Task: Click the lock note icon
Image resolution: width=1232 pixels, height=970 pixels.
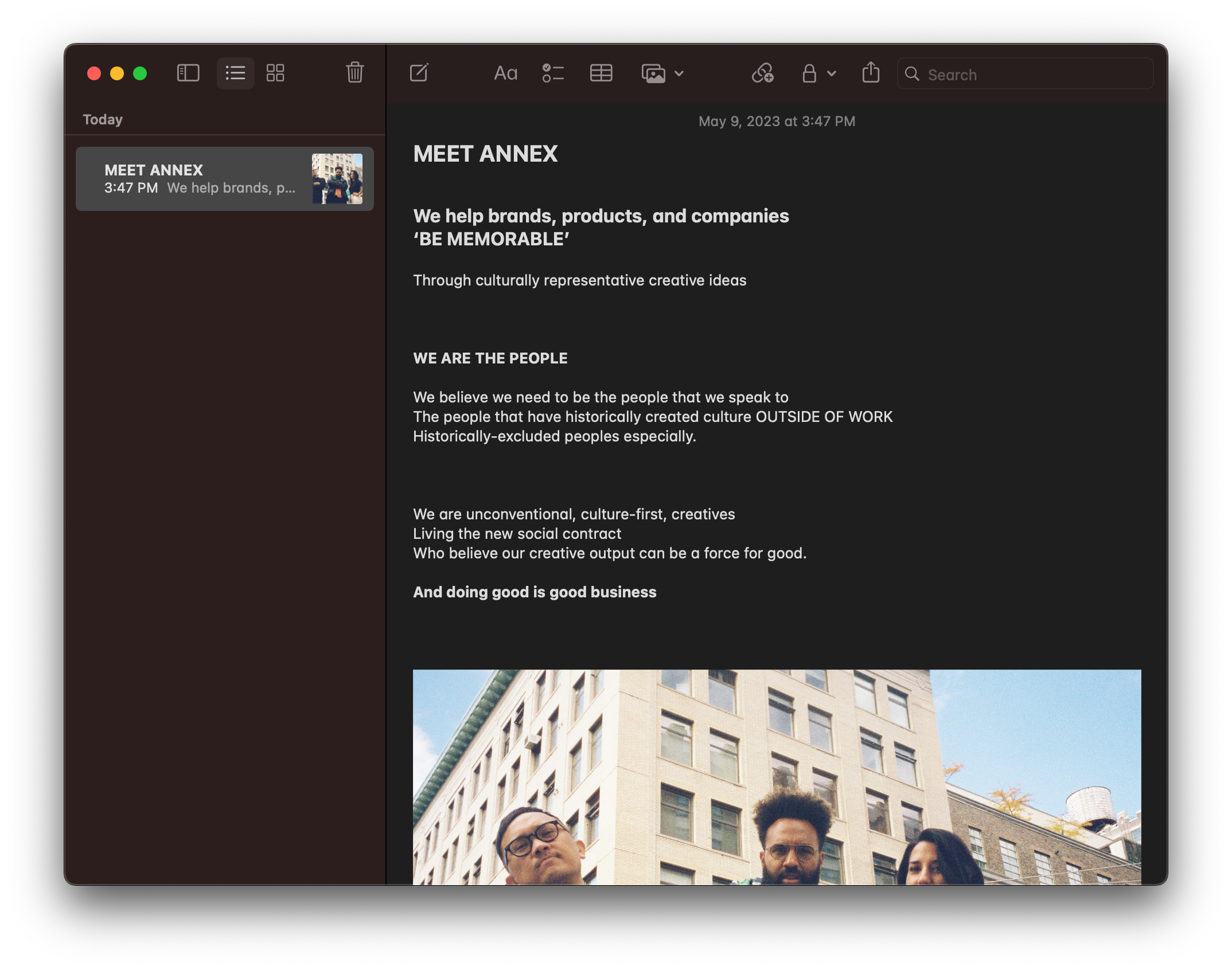Action: tap(809, 73)
